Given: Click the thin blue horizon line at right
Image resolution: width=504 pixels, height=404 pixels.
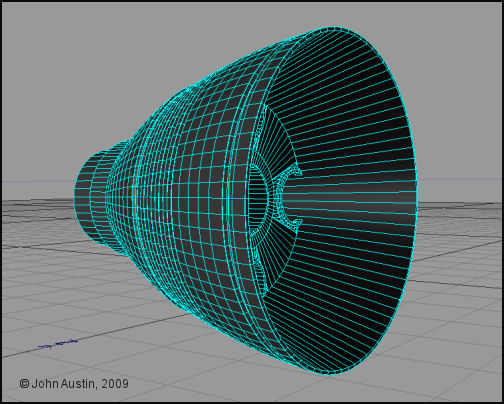Looking at the screenshot, I should [x=460, y=179].
